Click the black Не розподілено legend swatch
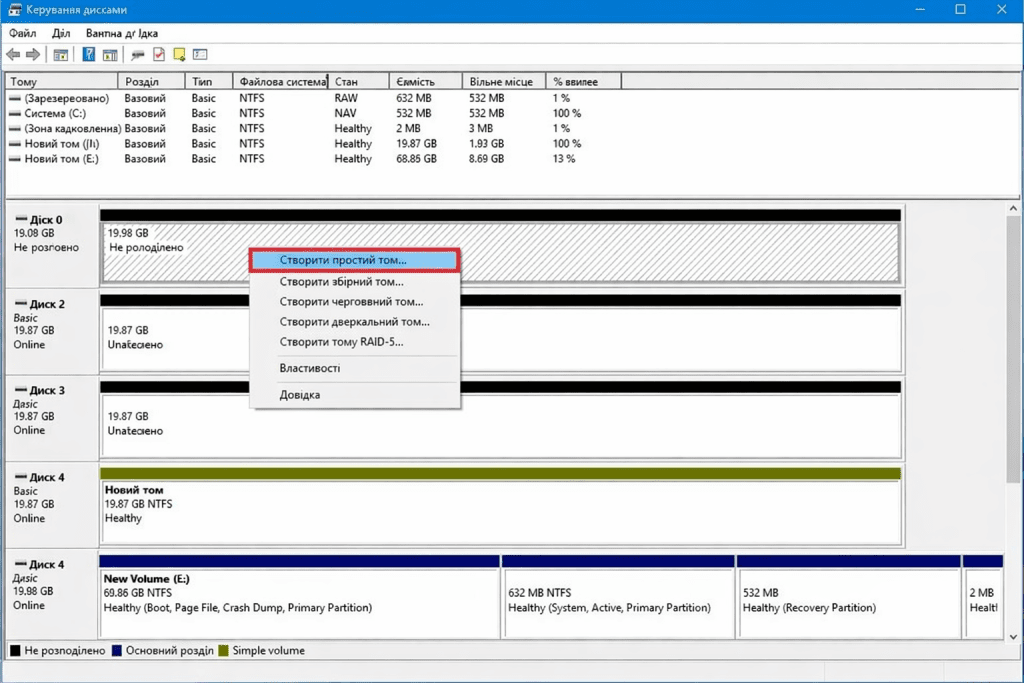 [15, 651]
